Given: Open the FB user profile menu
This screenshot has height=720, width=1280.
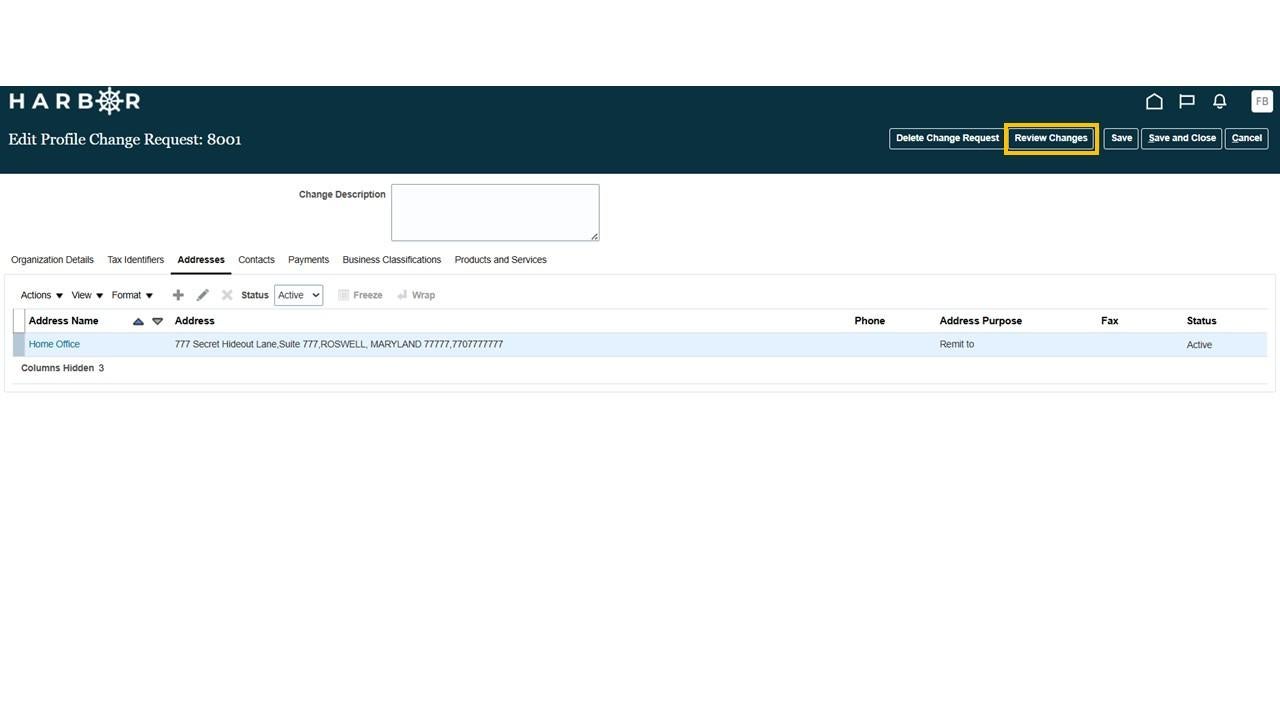Looking at the screenshot, I should [1262, 101].
